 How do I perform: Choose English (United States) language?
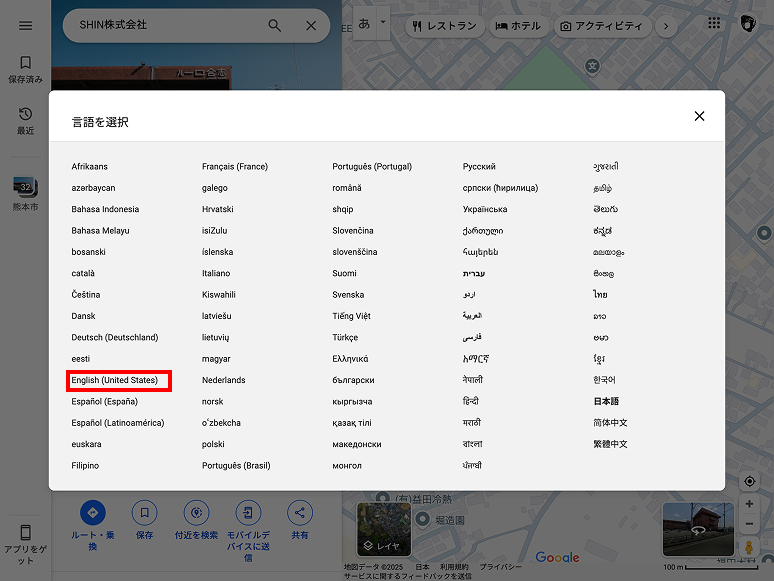115,380
